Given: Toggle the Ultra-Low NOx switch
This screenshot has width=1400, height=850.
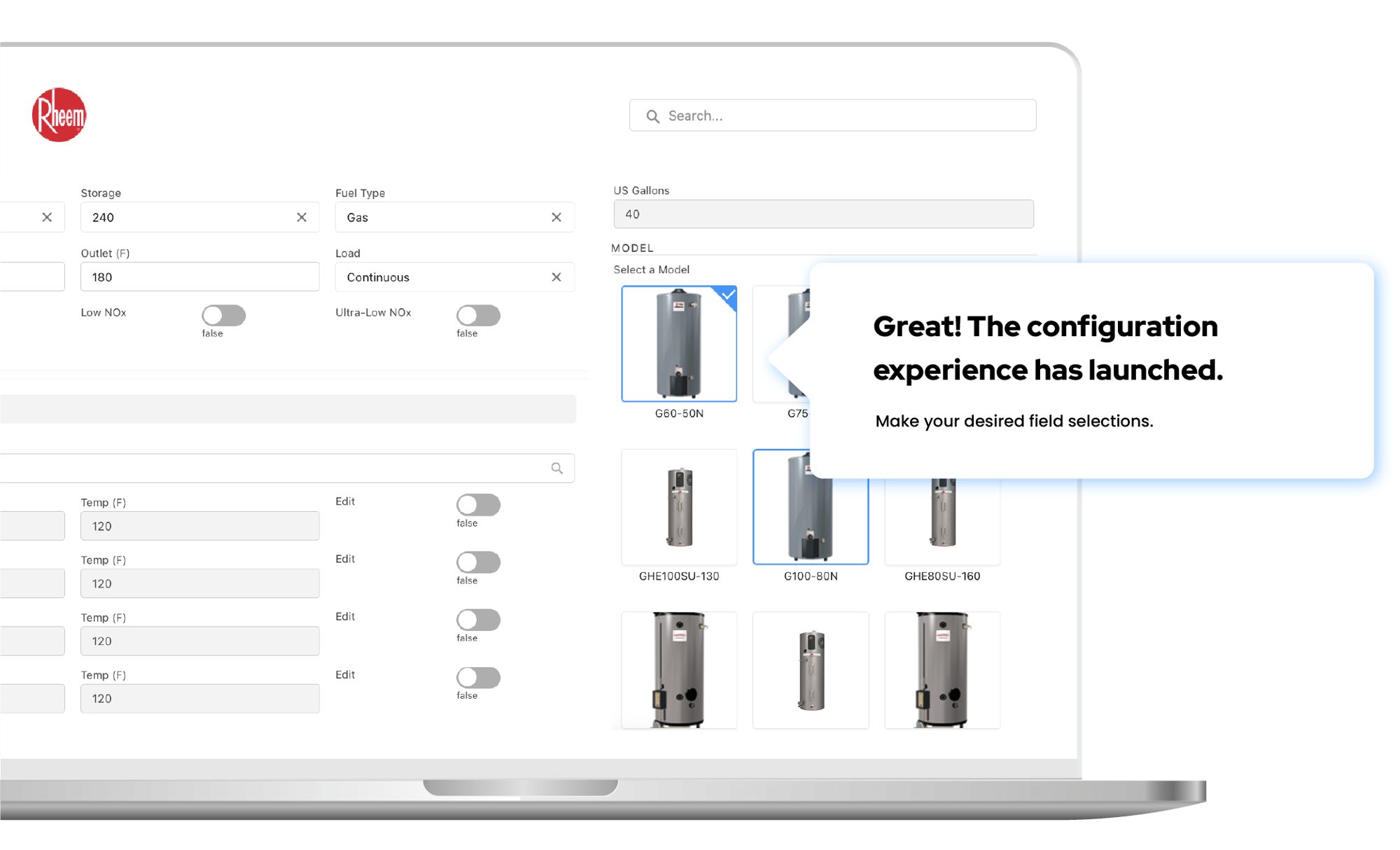Looking at the screenshot, I should click(476, 315).
